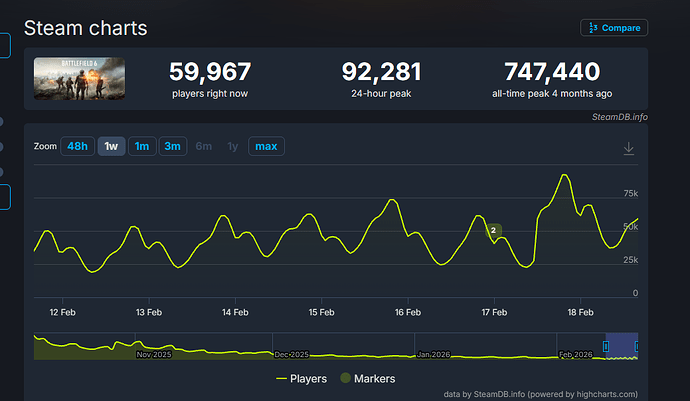Image resolution: width=690 pixels, height=401 pixels.
Task: Click Nov 2025 in the navigator
Action: [154, 354]
